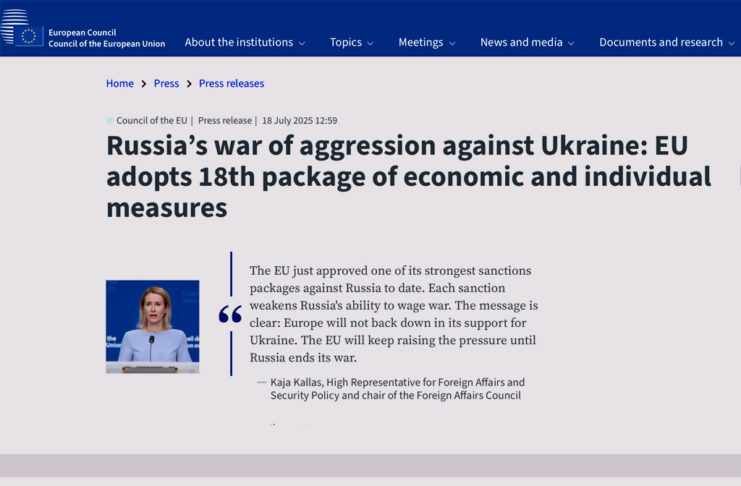Click 'European Council' site title text

(x=82, y=32)
